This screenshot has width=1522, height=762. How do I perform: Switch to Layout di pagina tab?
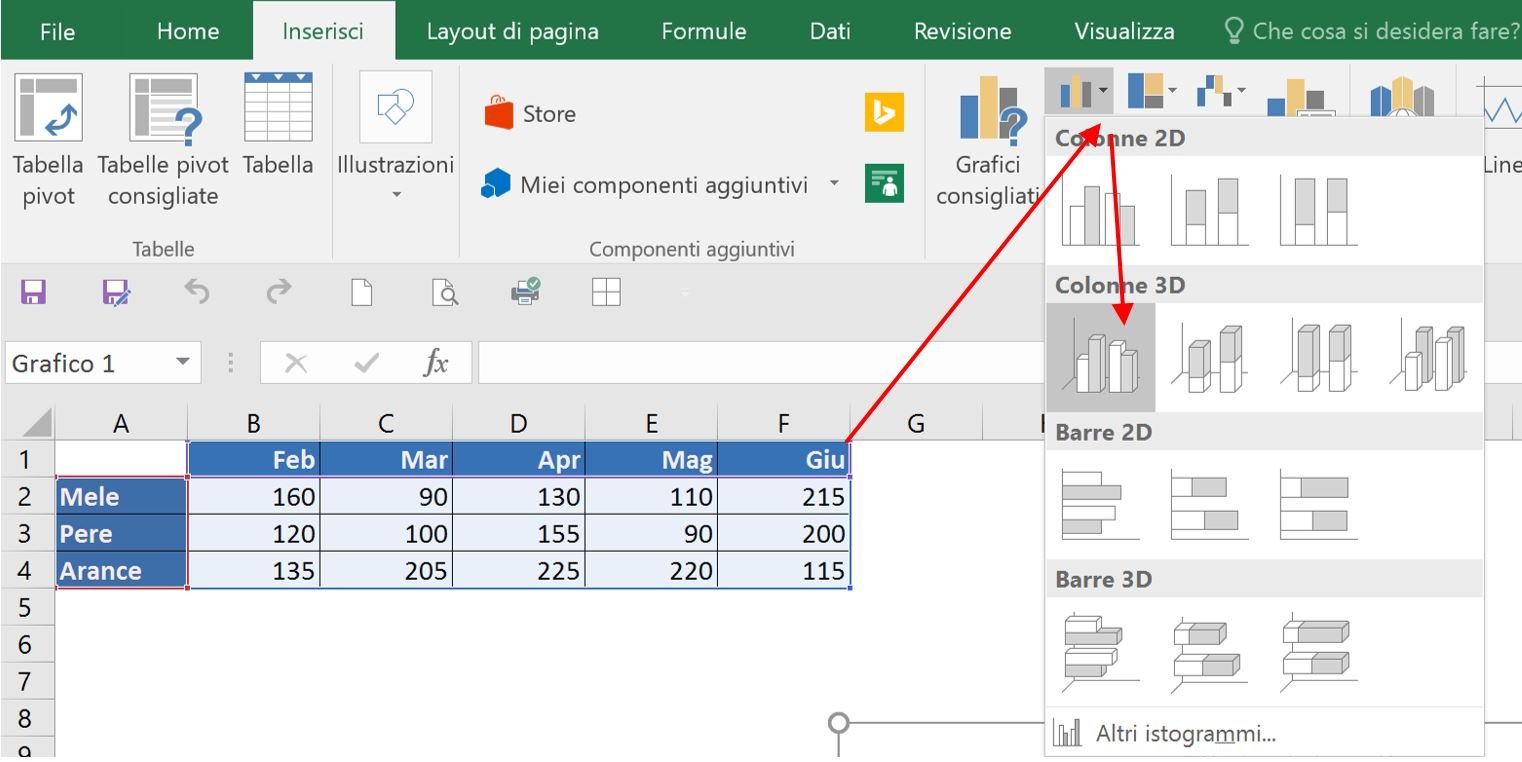click(512, 31)
